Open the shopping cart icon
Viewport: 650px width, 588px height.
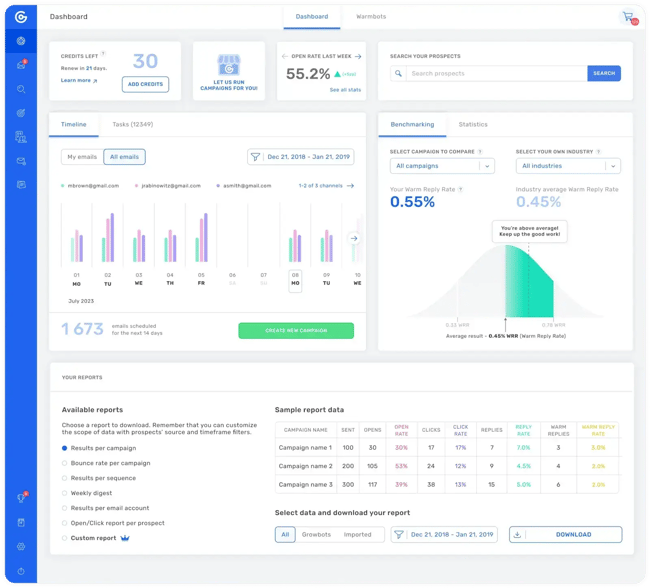coord(629,17)
